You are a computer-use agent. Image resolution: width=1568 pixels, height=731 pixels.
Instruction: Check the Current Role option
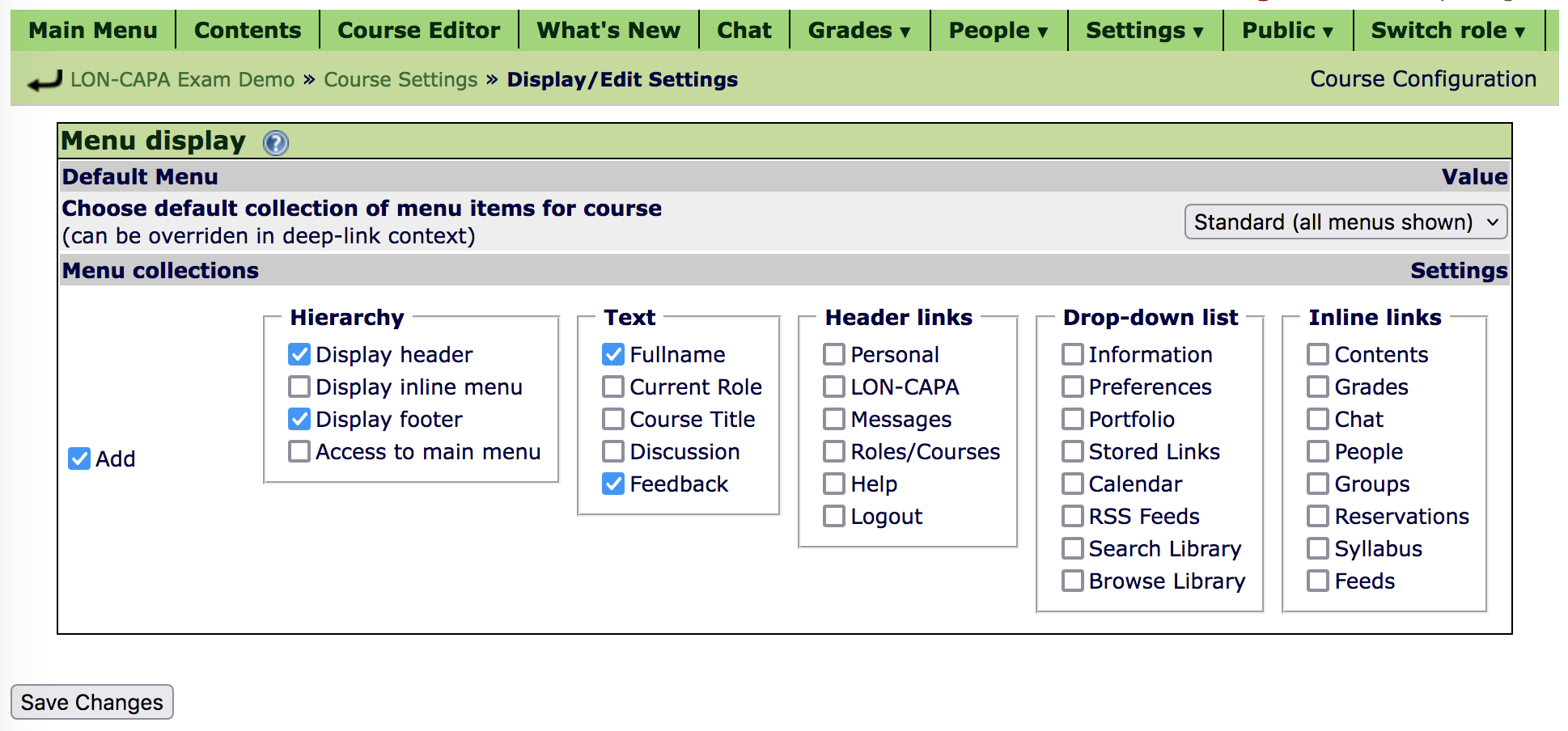tap(613, 387)
